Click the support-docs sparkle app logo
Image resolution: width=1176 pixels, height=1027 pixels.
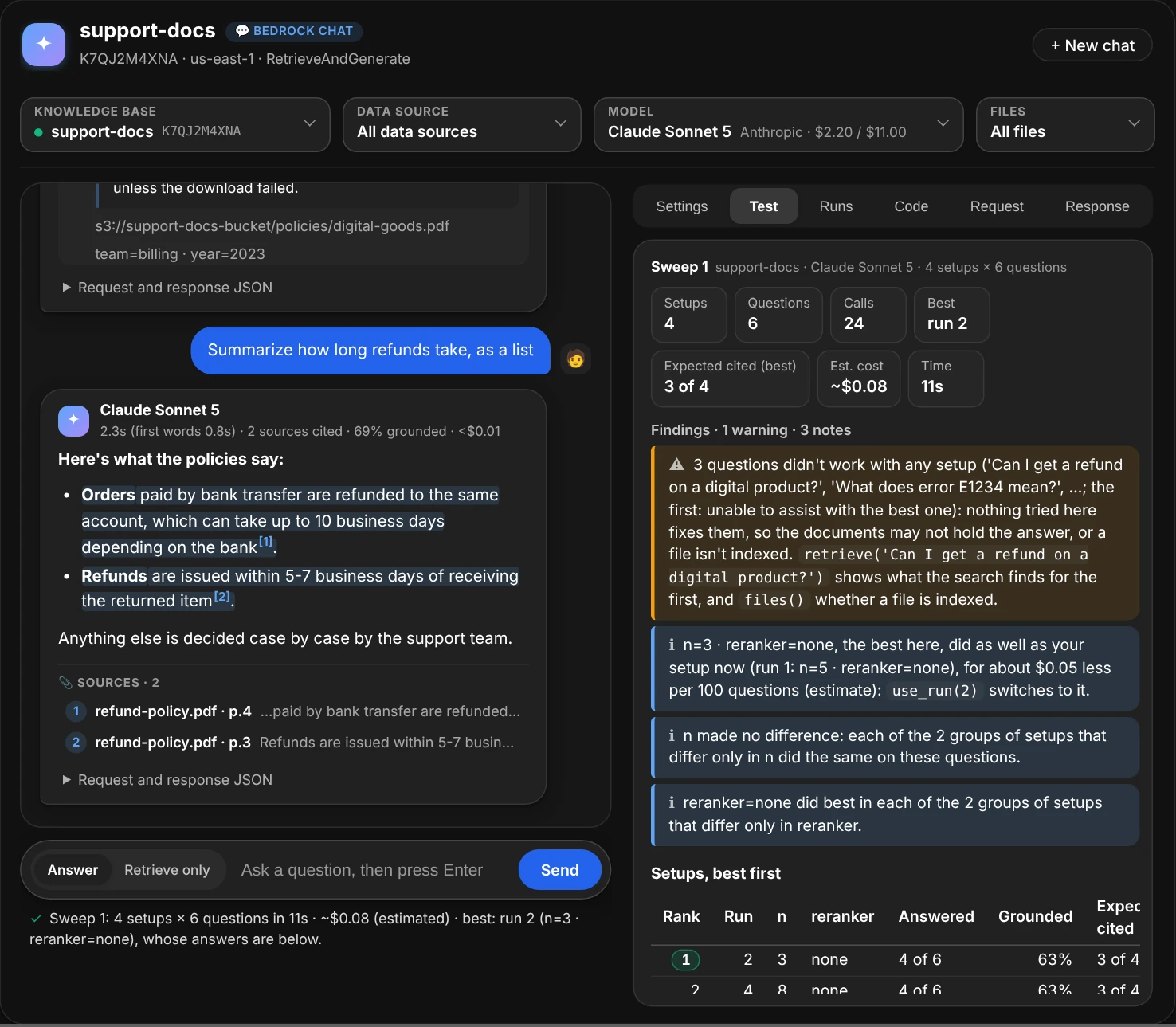point(44,44)
